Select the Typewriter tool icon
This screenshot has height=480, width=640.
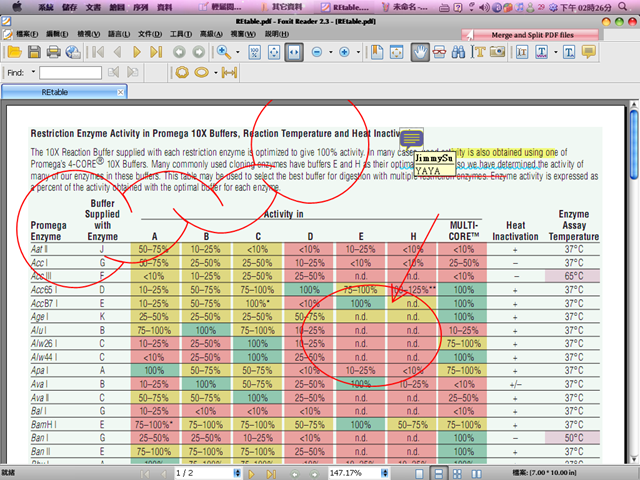coord(522,52)
